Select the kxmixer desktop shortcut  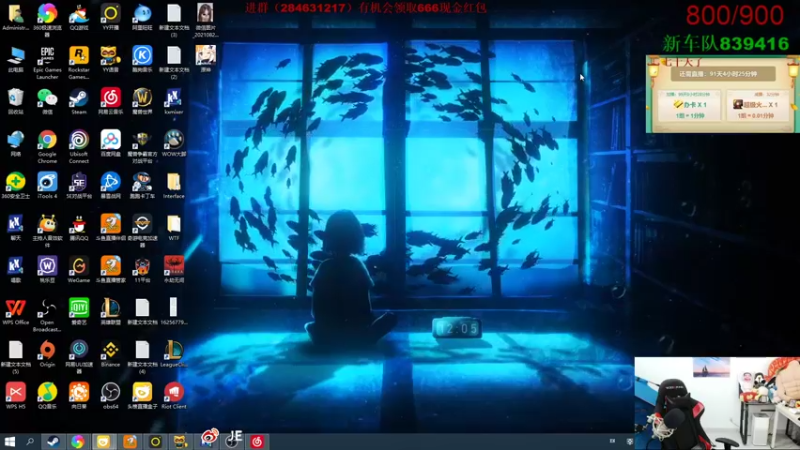coord(173,101)
